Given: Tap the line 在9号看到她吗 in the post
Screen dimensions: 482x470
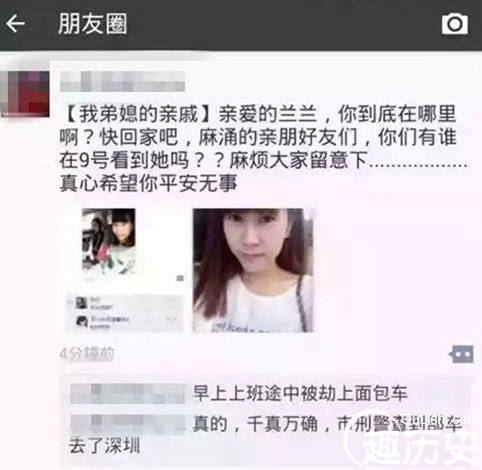Looking at the screenshot, I should [x=124, y=160].
